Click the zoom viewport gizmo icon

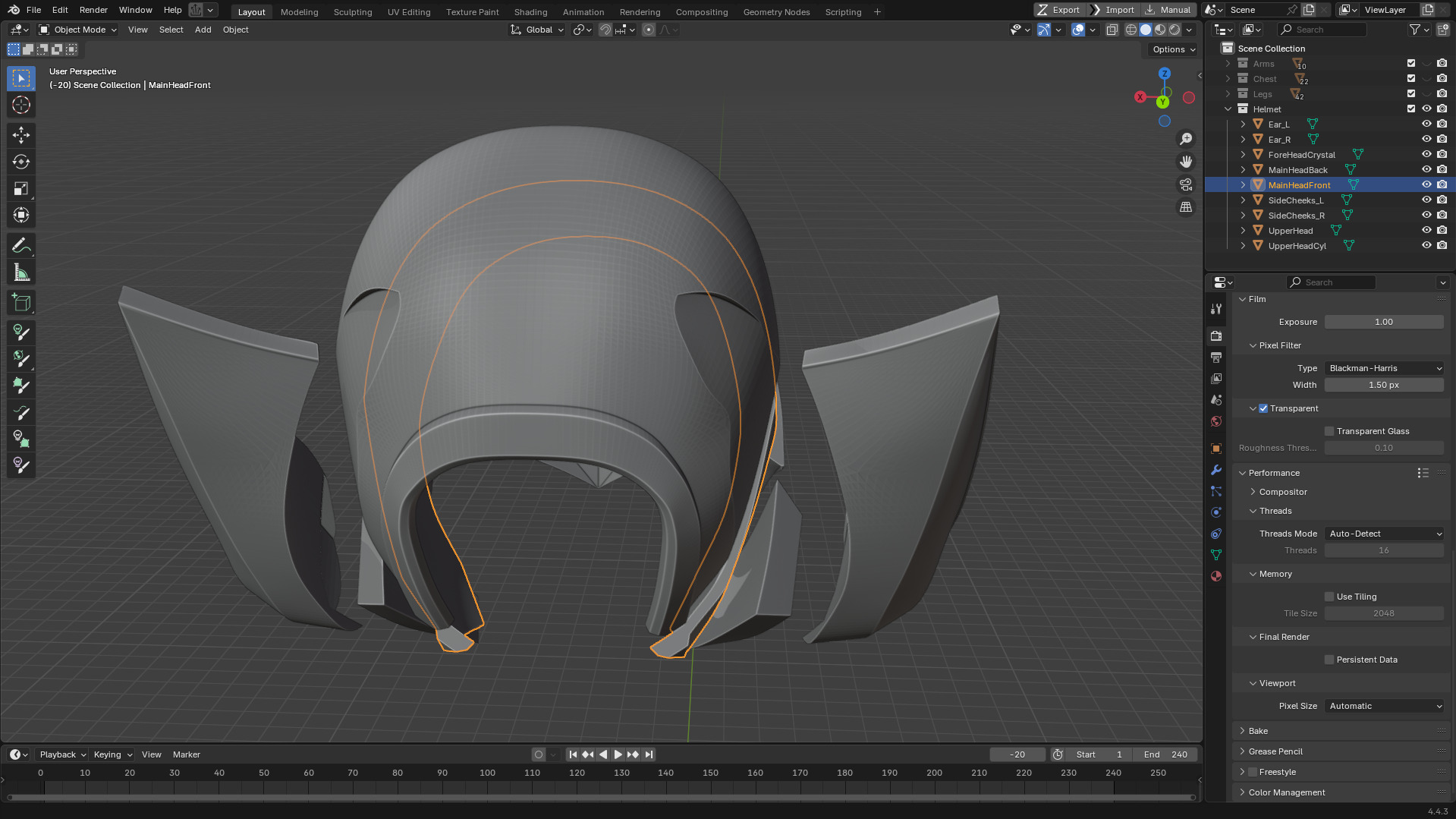(1186, 139)
